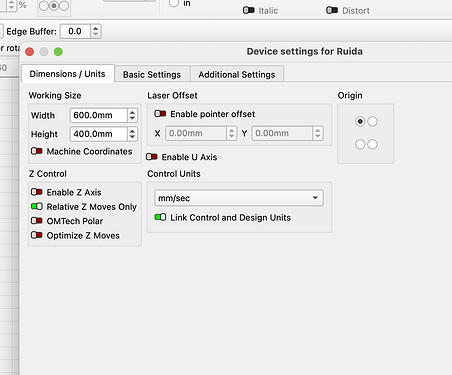This screenshot has height=375, width=452.
Task: Select the bottom-right origin radio button
Action: tap(372, 144)
